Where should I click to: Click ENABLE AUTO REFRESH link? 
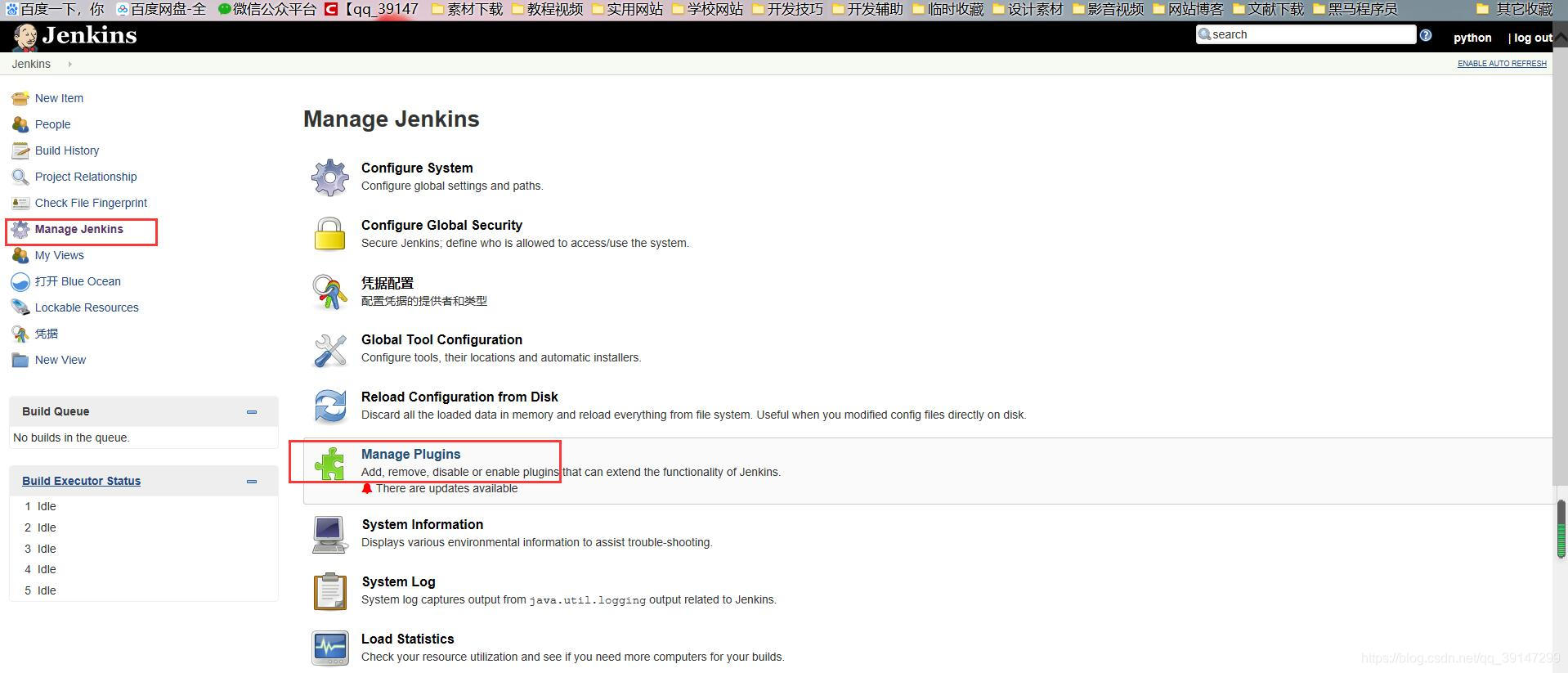click(1502, 64)
